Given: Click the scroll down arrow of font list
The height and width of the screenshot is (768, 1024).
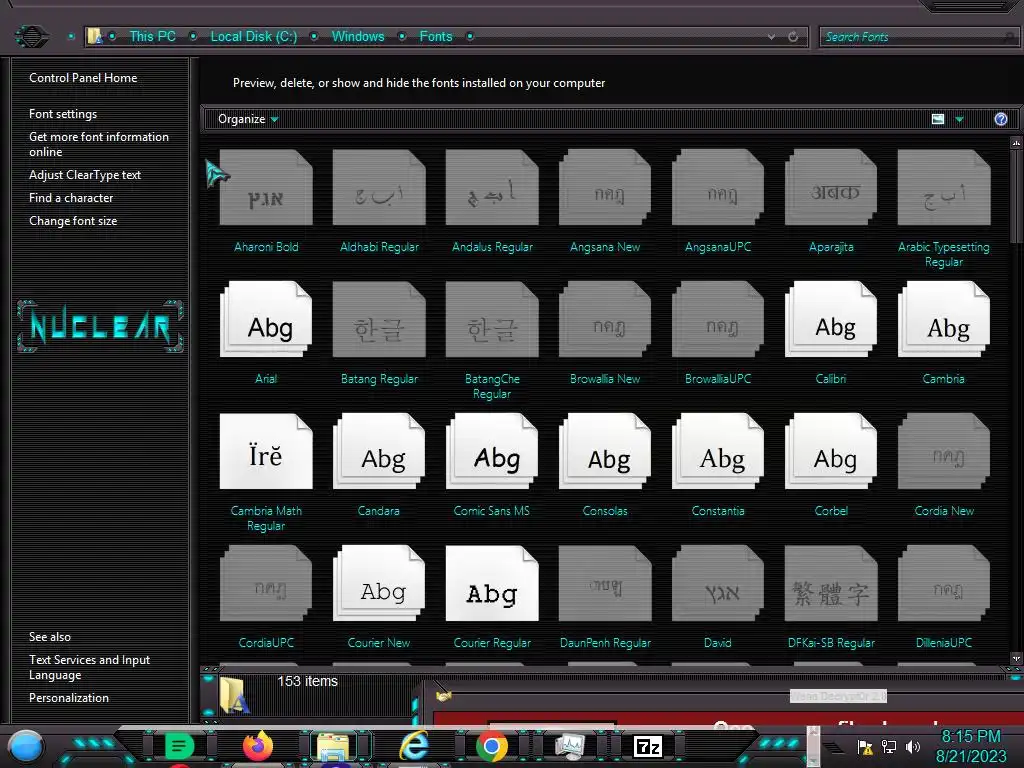Looking at the screenshot, I should [1016, 658].
